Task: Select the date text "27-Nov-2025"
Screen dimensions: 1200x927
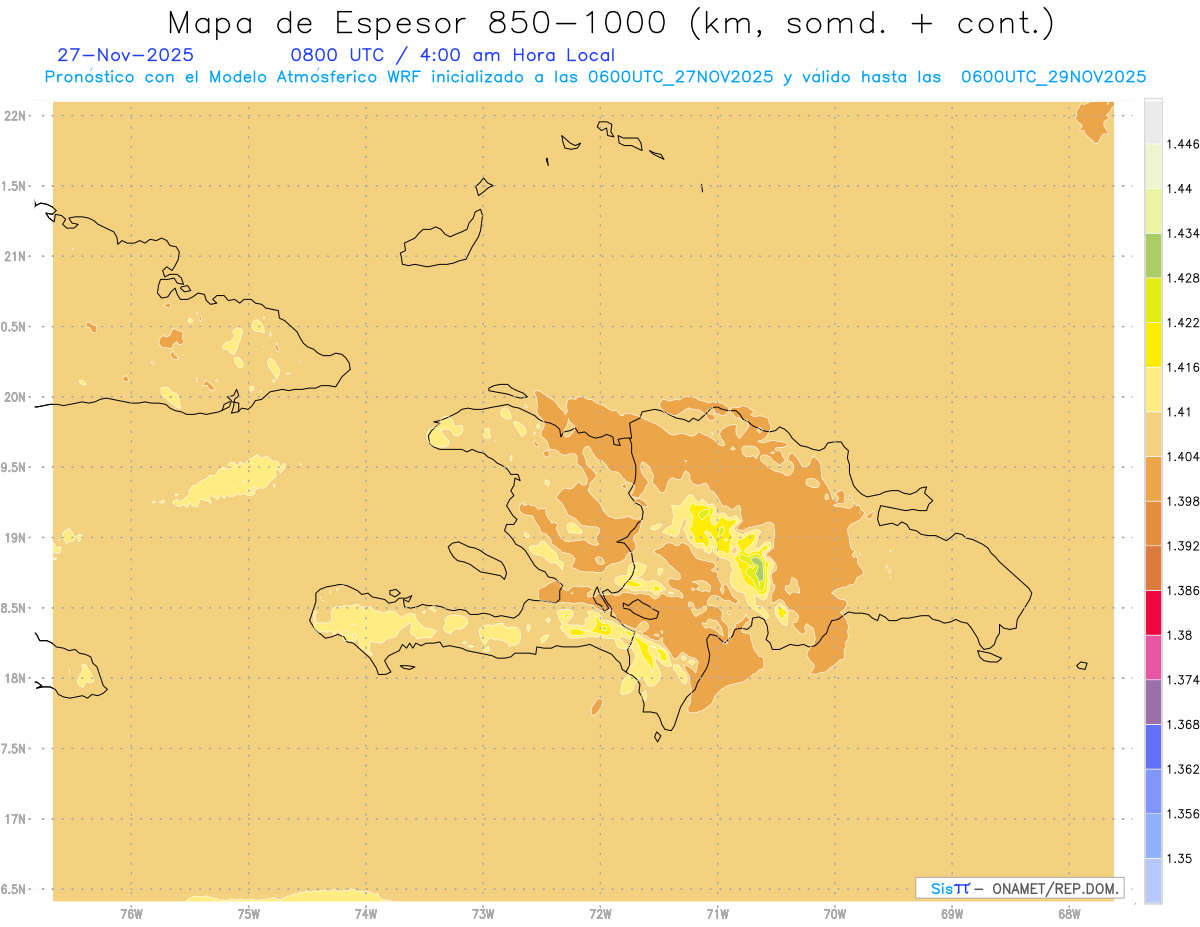Action: (126, 55)
